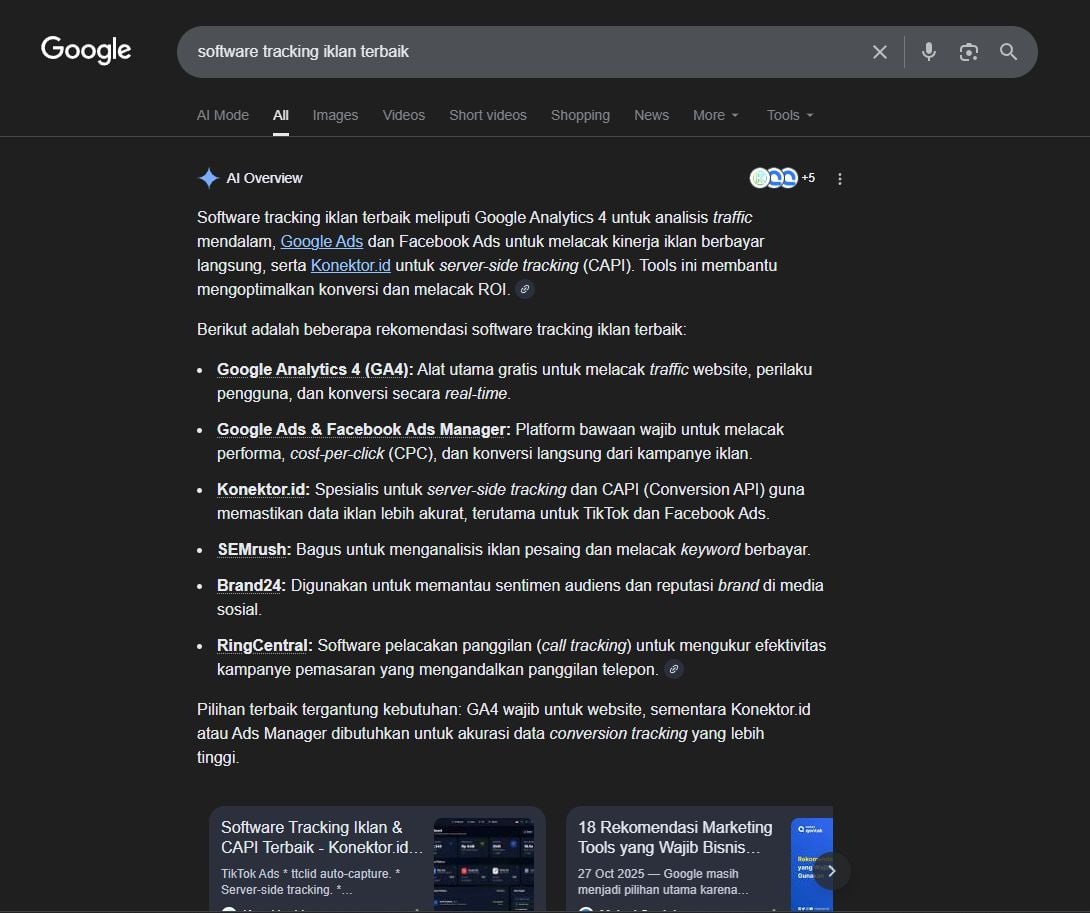This screenshot has width=1090, height=913.
Task: Click the AI Overview sparkle icon
Action: coord(208,177)
